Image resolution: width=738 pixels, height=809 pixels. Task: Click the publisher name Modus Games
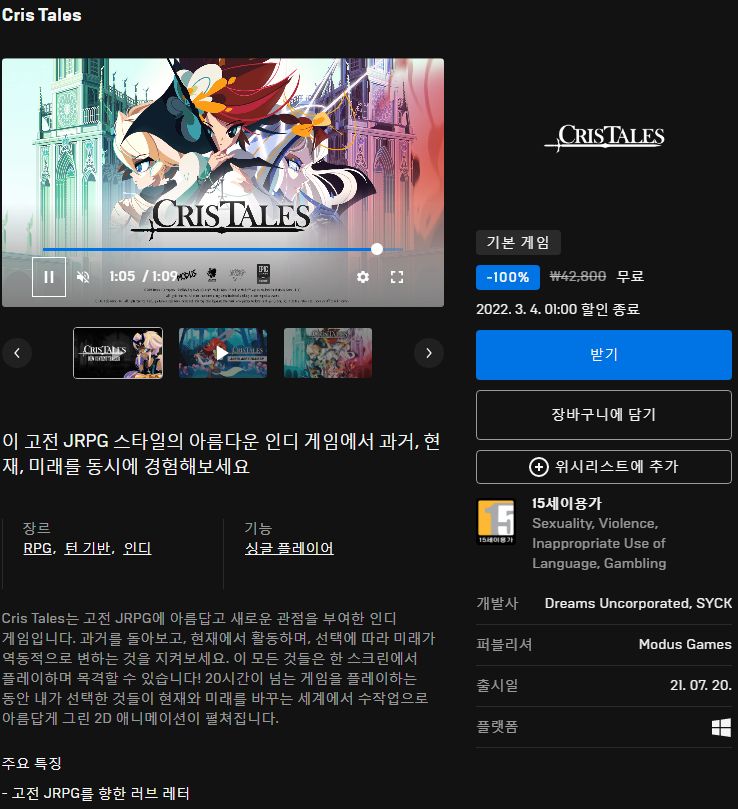685,644
